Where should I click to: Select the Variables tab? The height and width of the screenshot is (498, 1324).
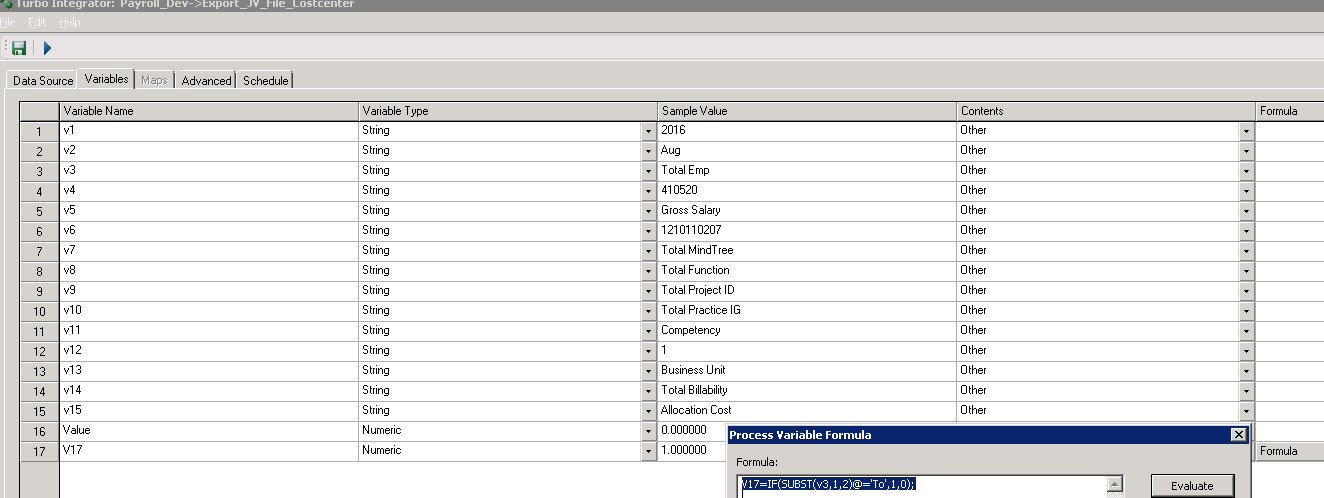[x=106, y=79]
